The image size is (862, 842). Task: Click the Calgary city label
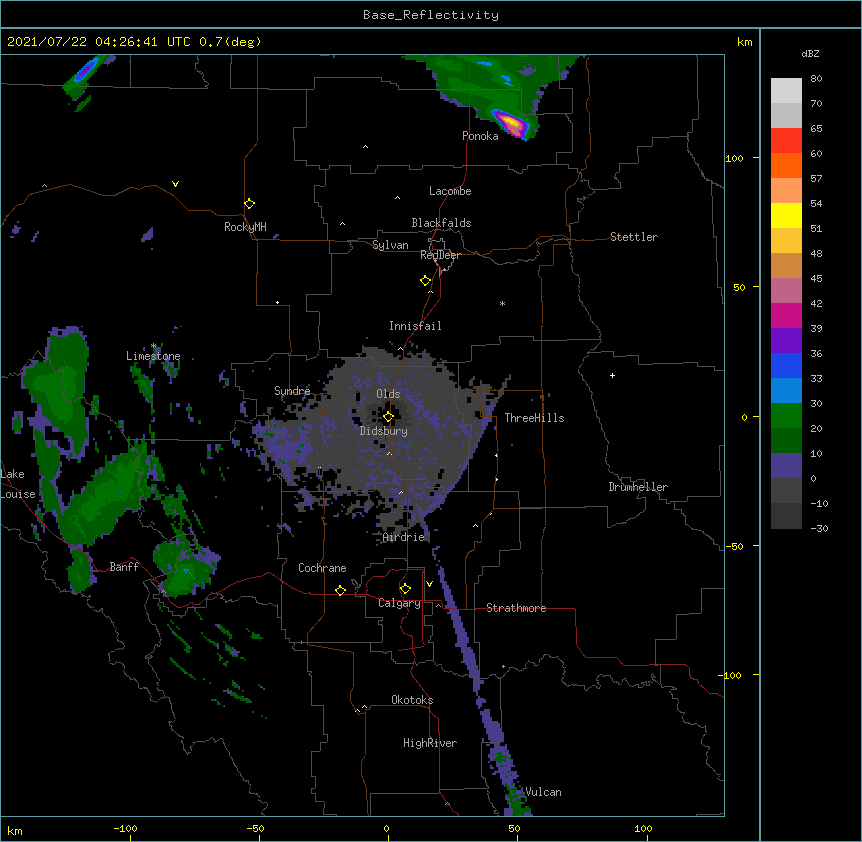(400, 603)
